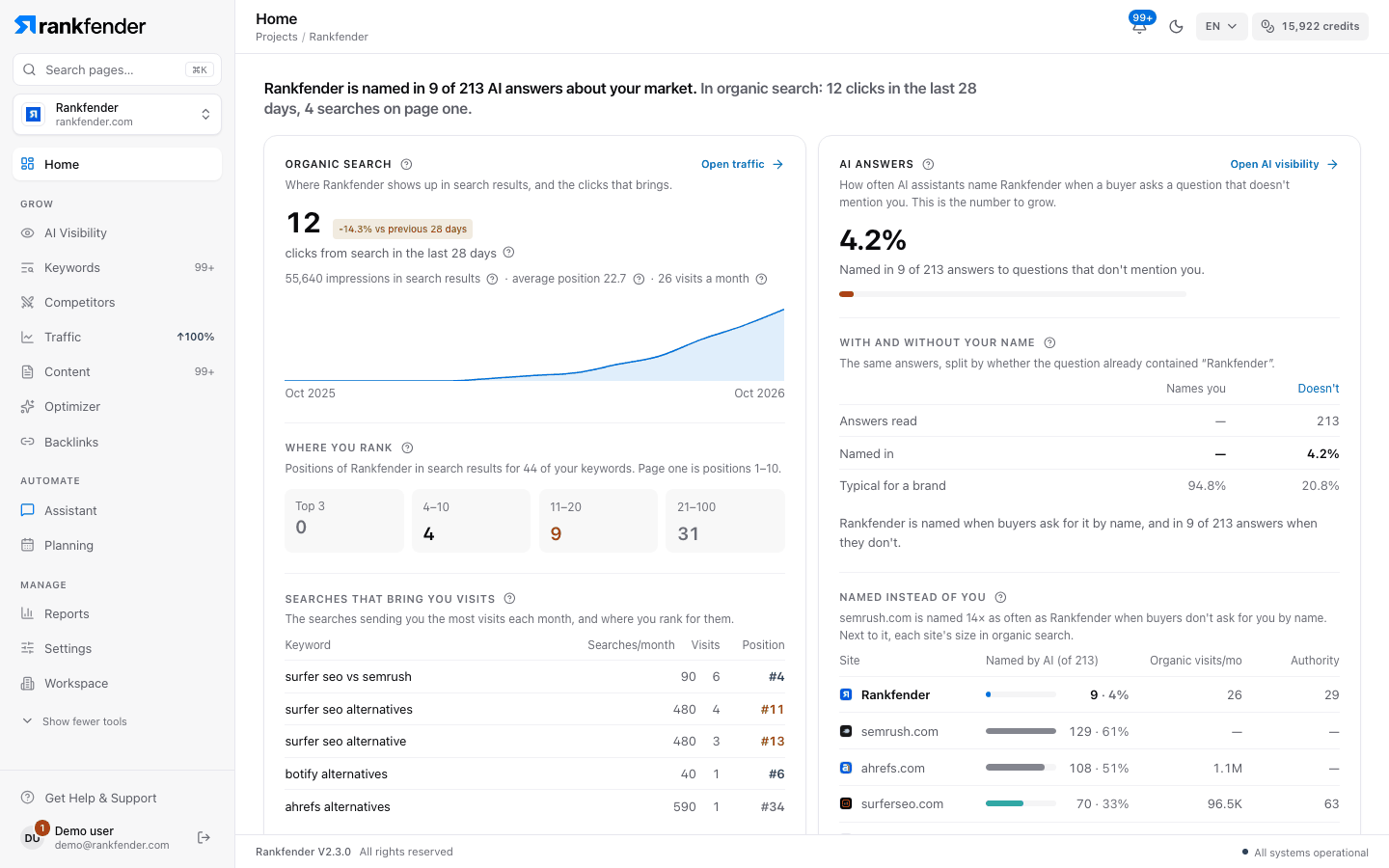Collapse sidebar with Show fewer tools
The width and height of the screenshot is (1389, 868).
coord(75,721)
